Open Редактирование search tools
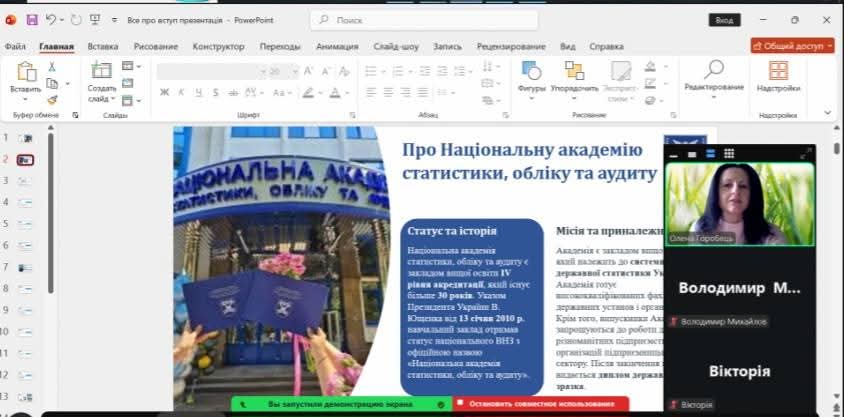The width and height of the screenshot is (844, 417). coord(713,72)
